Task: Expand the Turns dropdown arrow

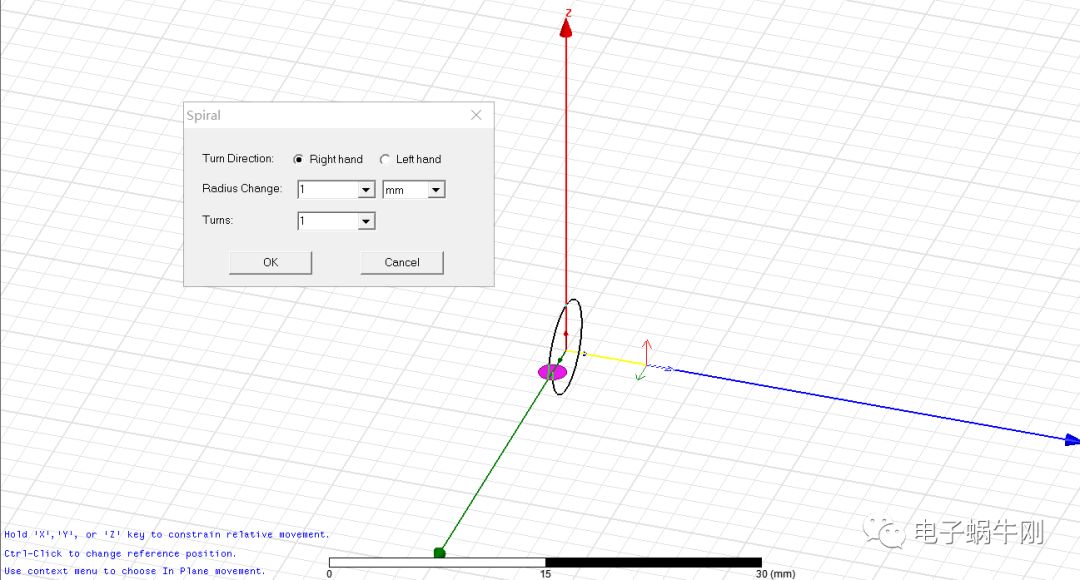Action: pyautogui.click(x=366, y=221)
